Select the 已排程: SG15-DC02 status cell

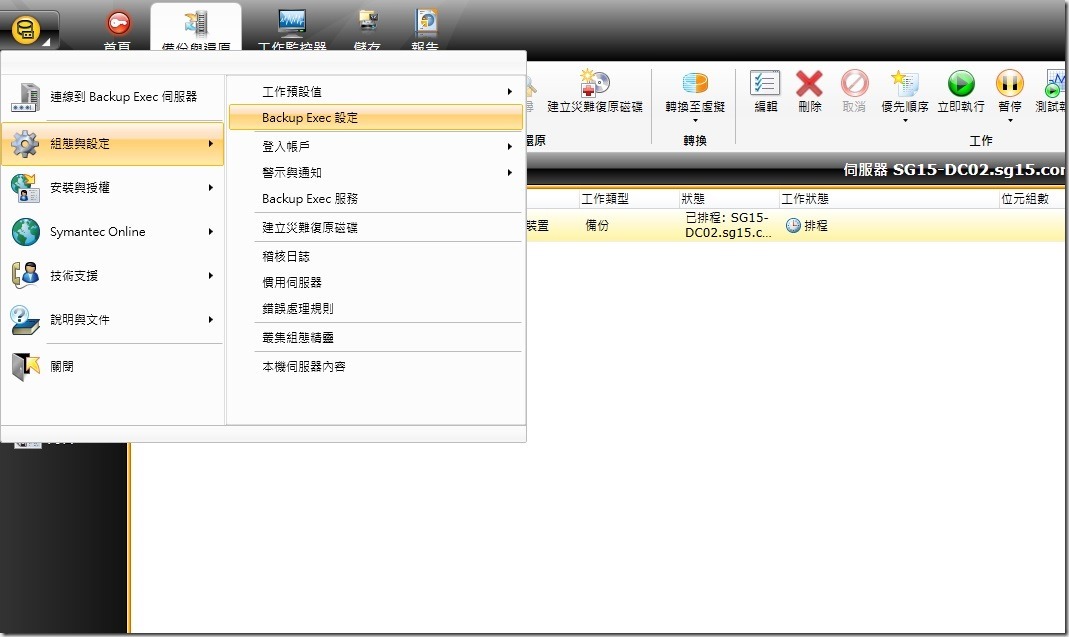[728, 225]
